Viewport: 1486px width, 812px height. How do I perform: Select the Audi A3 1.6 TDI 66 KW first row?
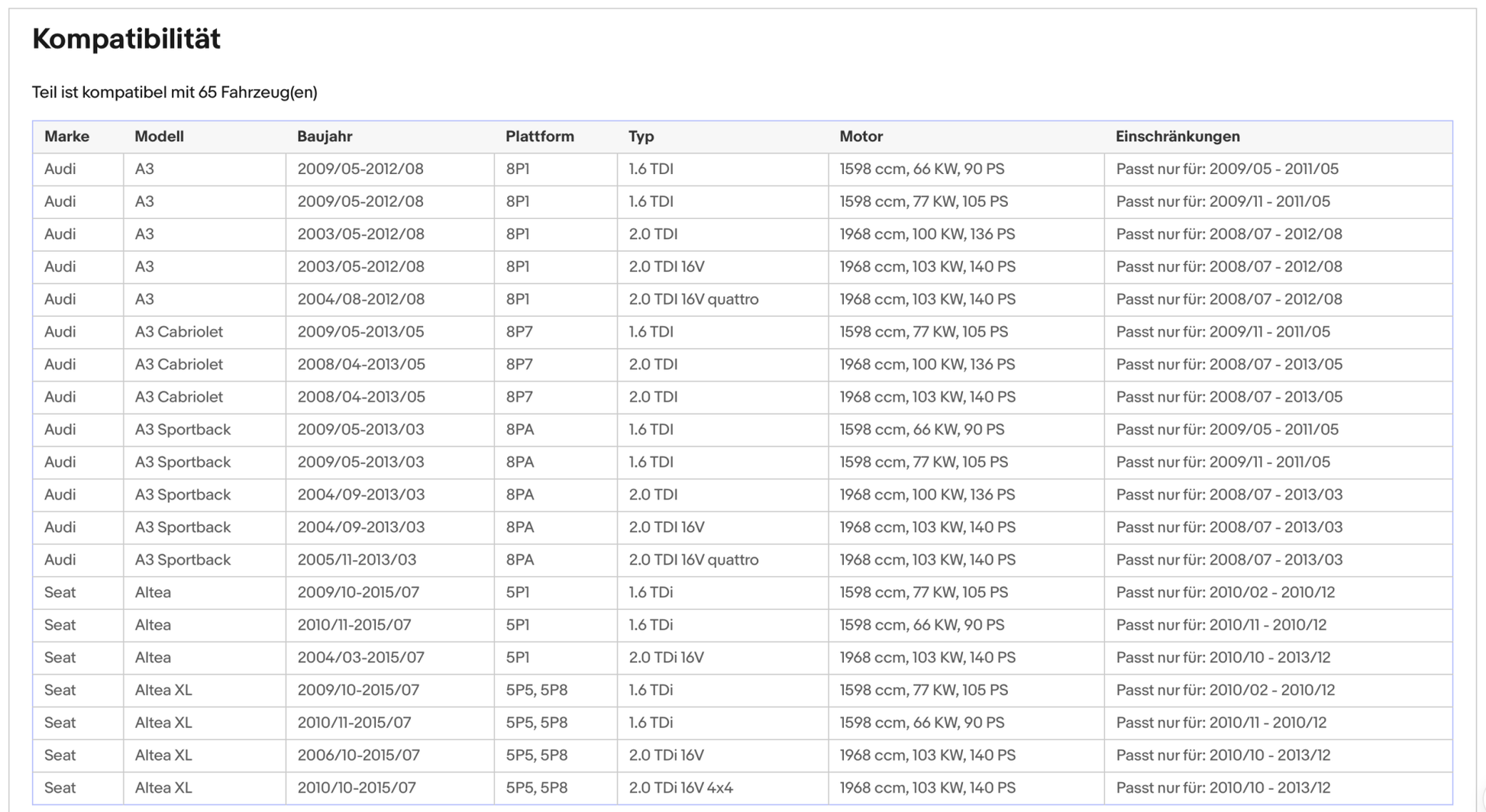click(742, 169)
